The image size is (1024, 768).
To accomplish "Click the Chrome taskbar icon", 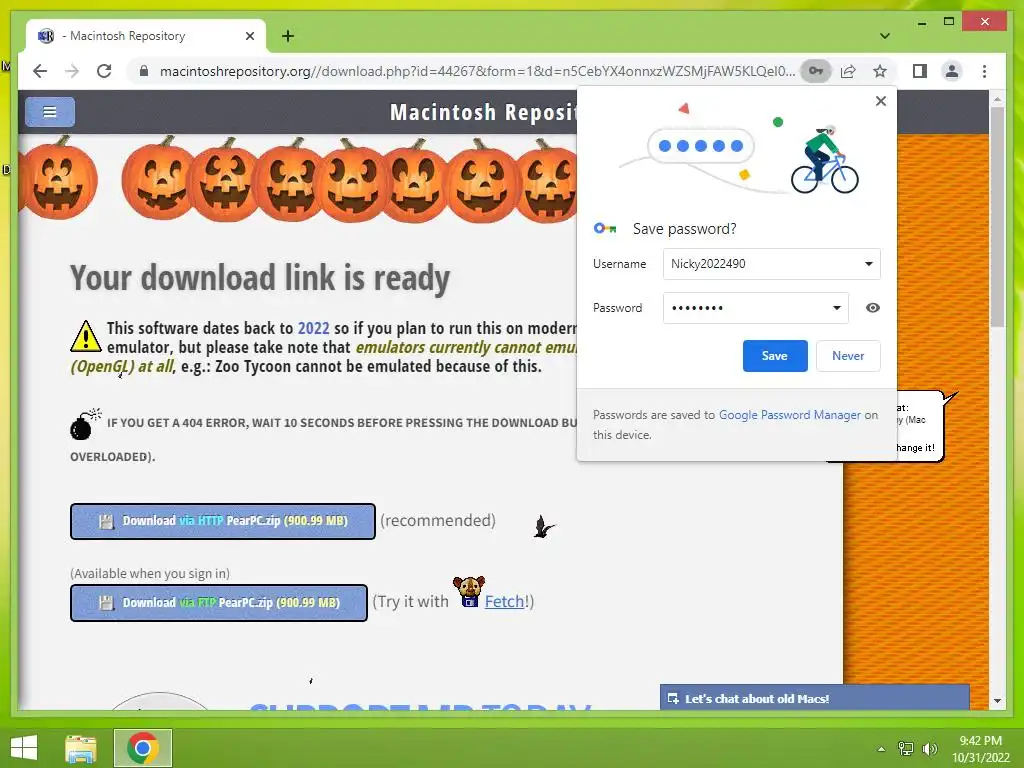I will pos(143,748).
